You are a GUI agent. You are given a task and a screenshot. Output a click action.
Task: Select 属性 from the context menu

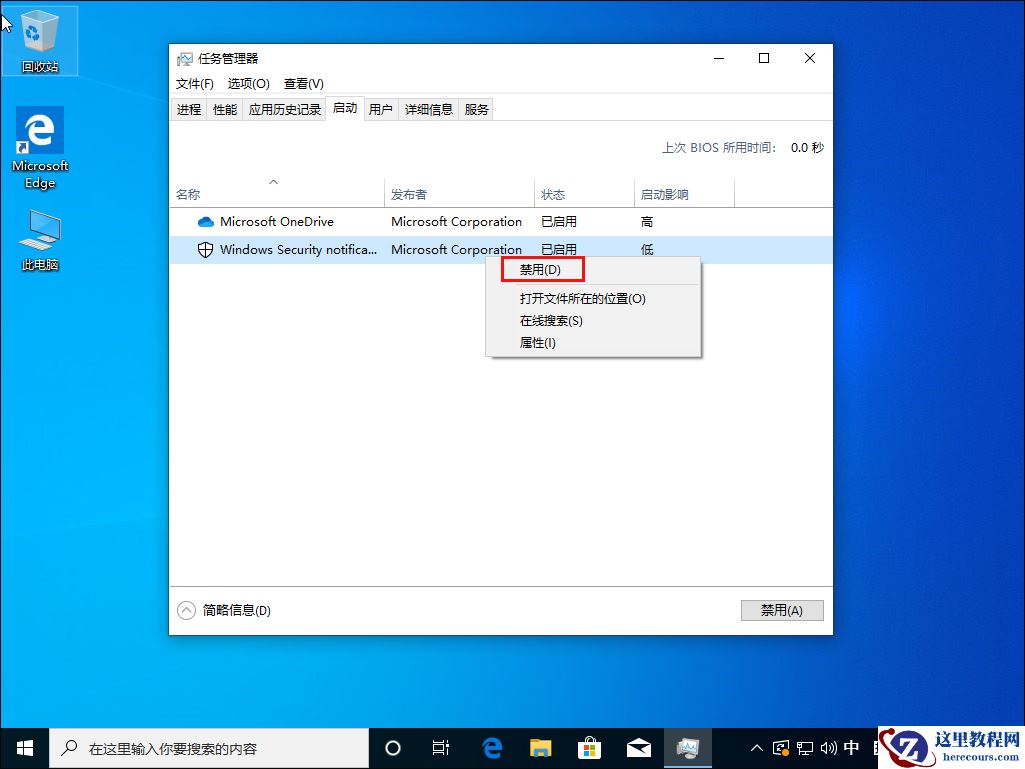(537, 342)
